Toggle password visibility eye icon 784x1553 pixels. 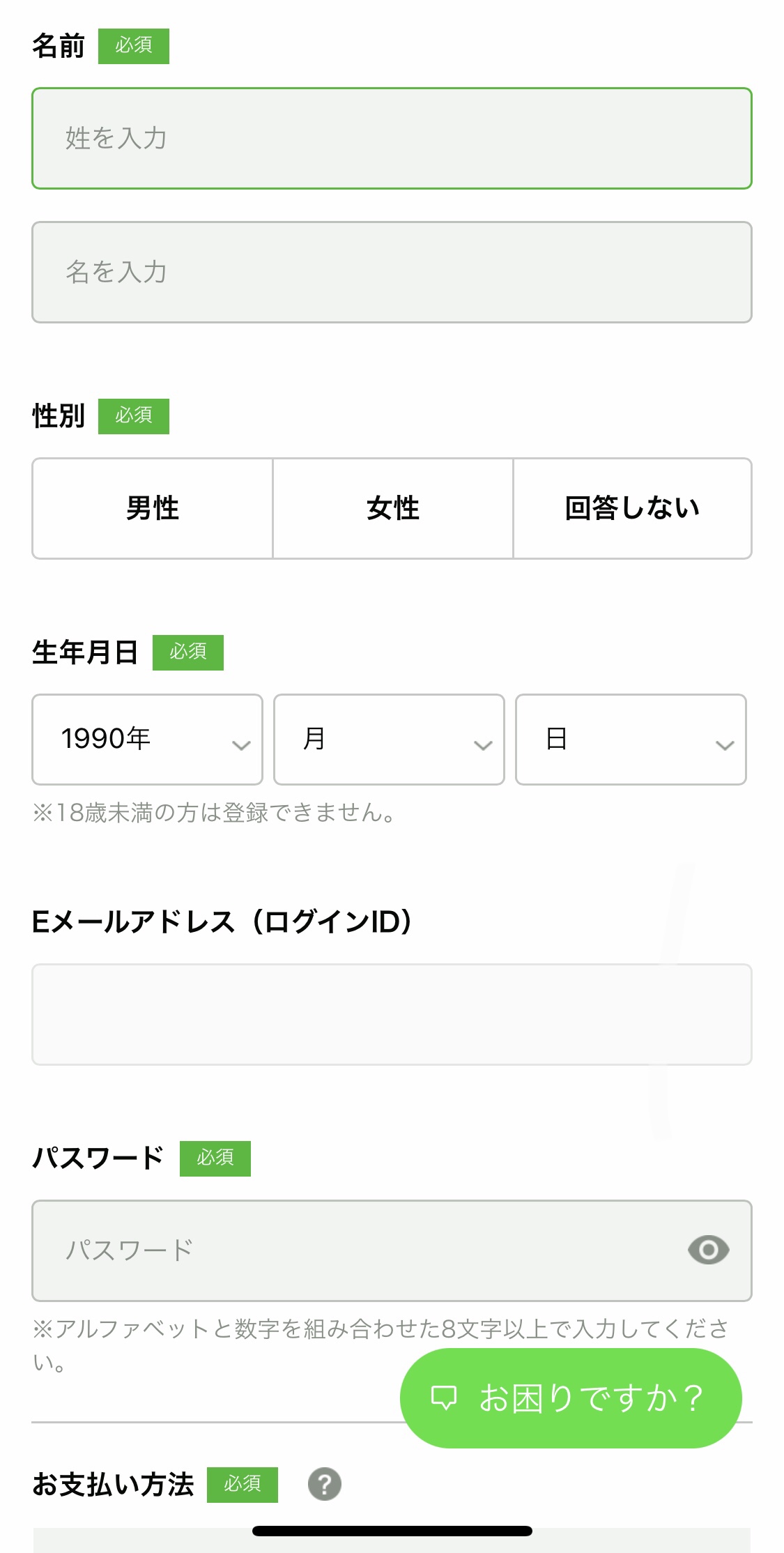708,1250
